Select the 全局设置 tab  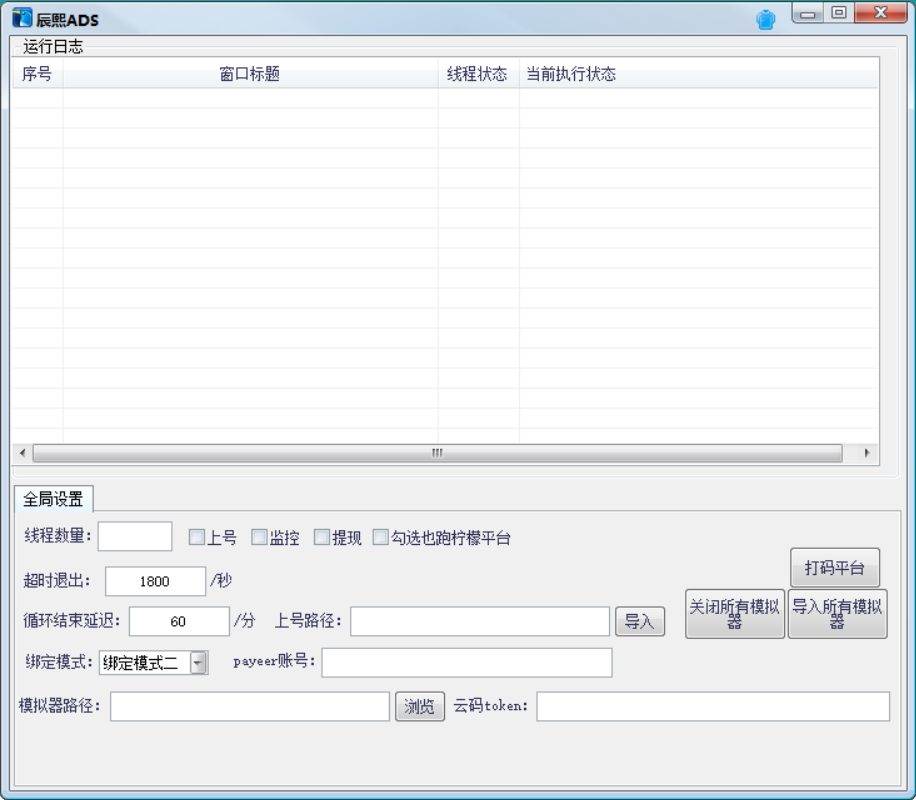[x=53, y=499]
